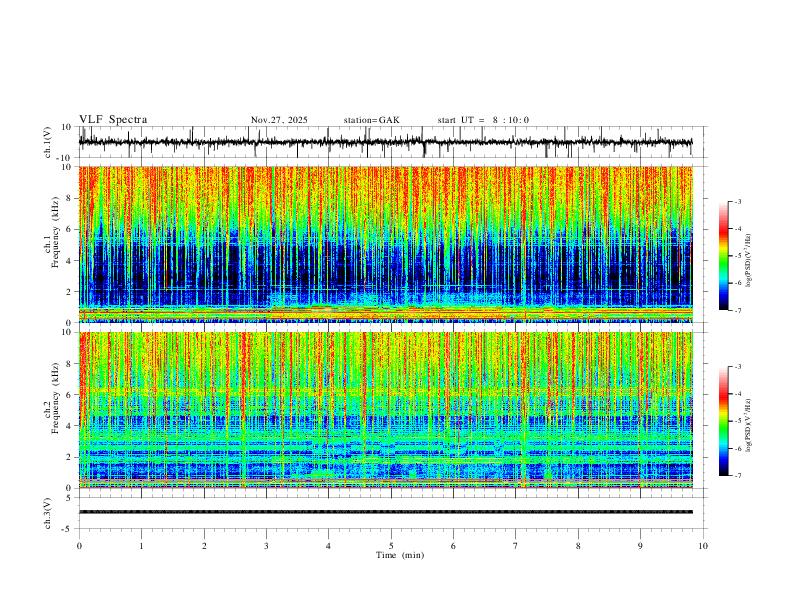This screenshot has height=612, width=792.
Task: Click the "station=GAK" label
Action: coord(372,120)
